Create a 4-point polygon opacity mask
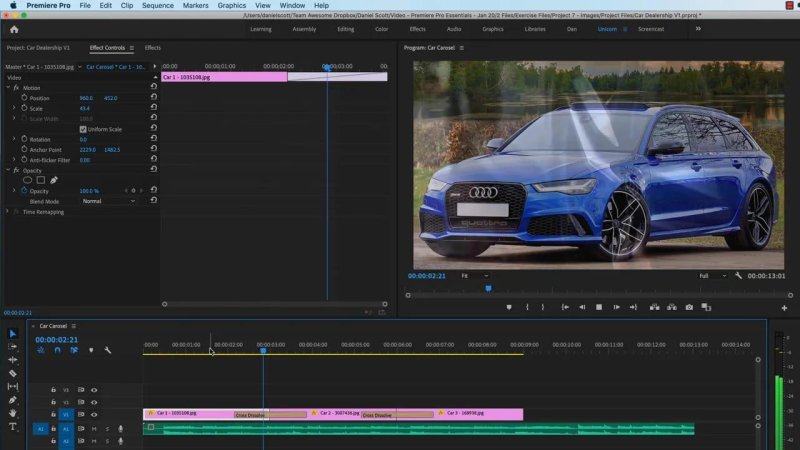The width and height of the screenshot is (800, 450). 41,180
